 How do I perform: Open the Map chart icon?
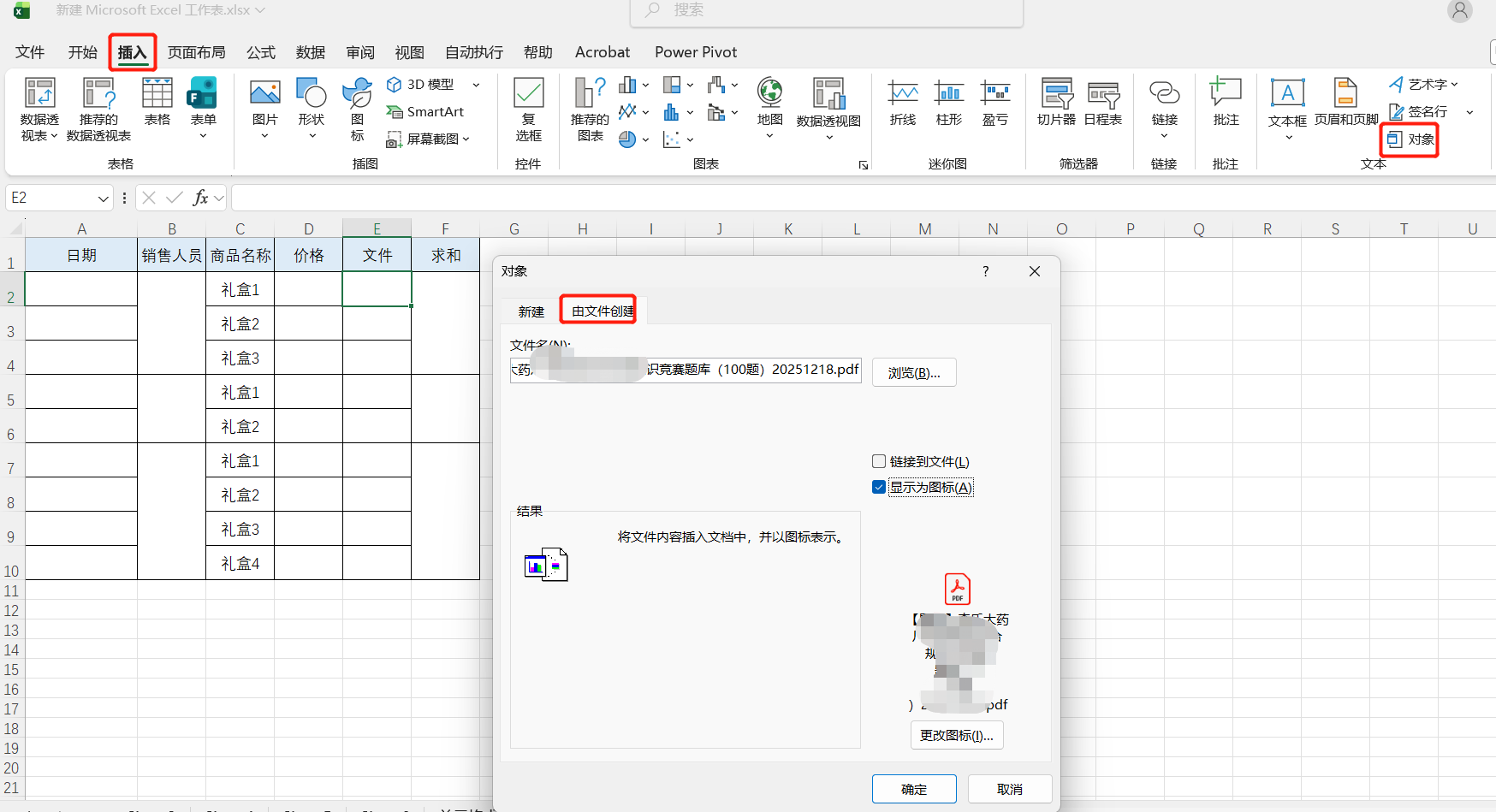pos(769,109)
